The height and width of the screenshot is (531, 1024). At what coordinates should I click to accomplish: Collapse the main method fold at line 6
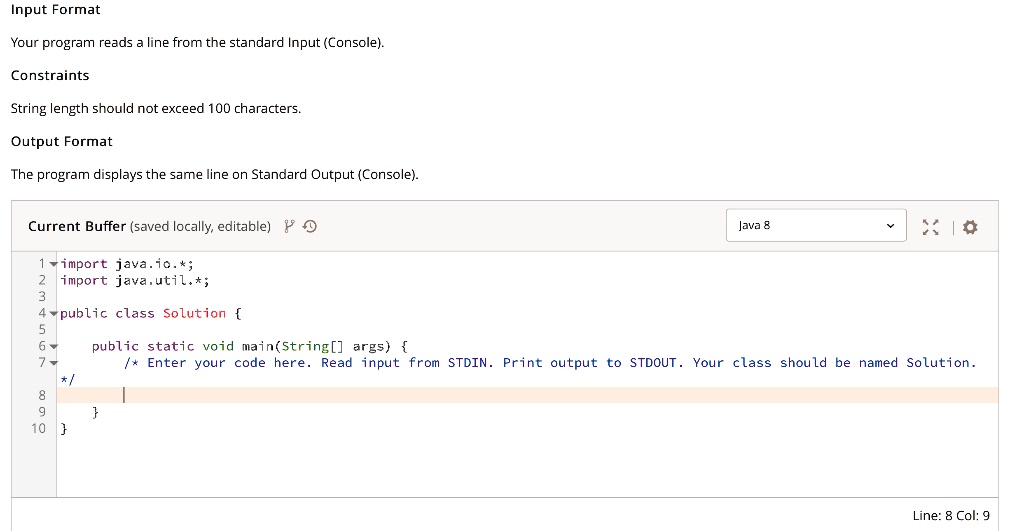coord(54,346)
